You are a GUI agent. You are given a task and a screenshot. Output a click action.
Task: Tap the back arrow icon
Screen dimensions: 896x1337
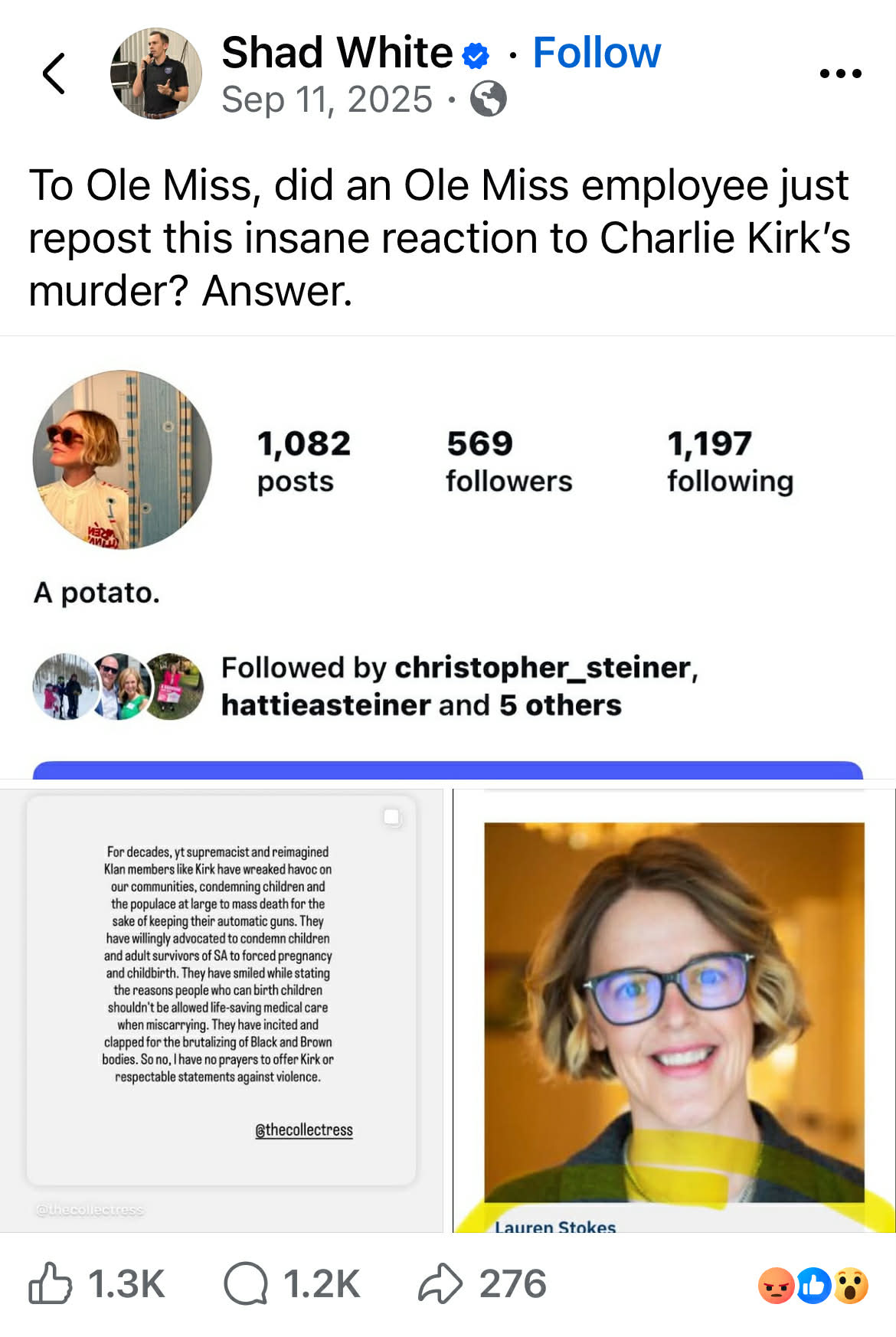pyautogui.click(x=54, y=74)
